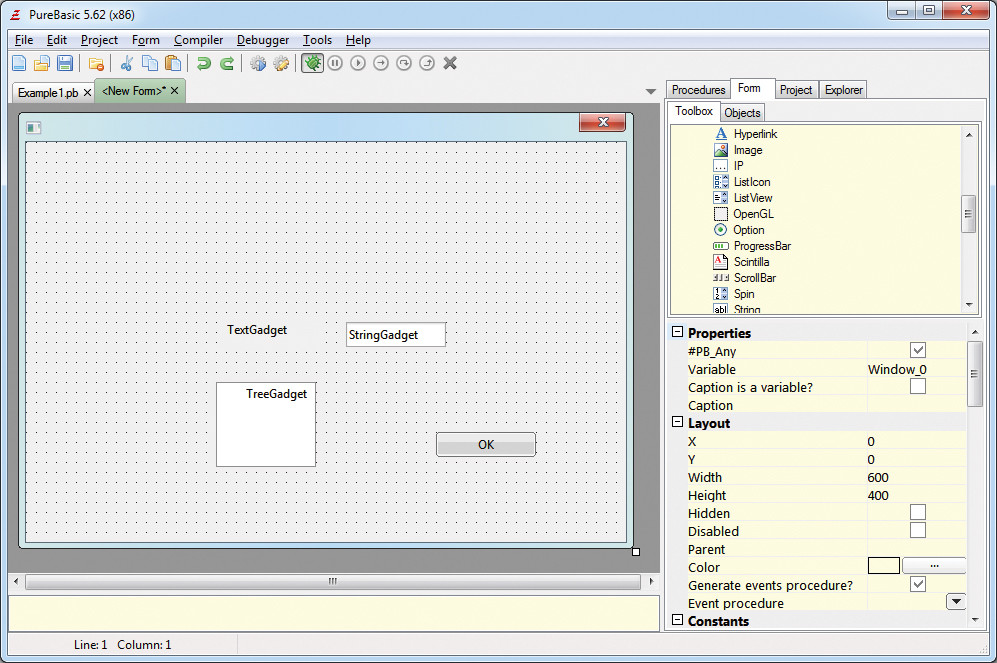Click the OK button on form
This screenshot has height=663, width=997.
click(486, 445)
